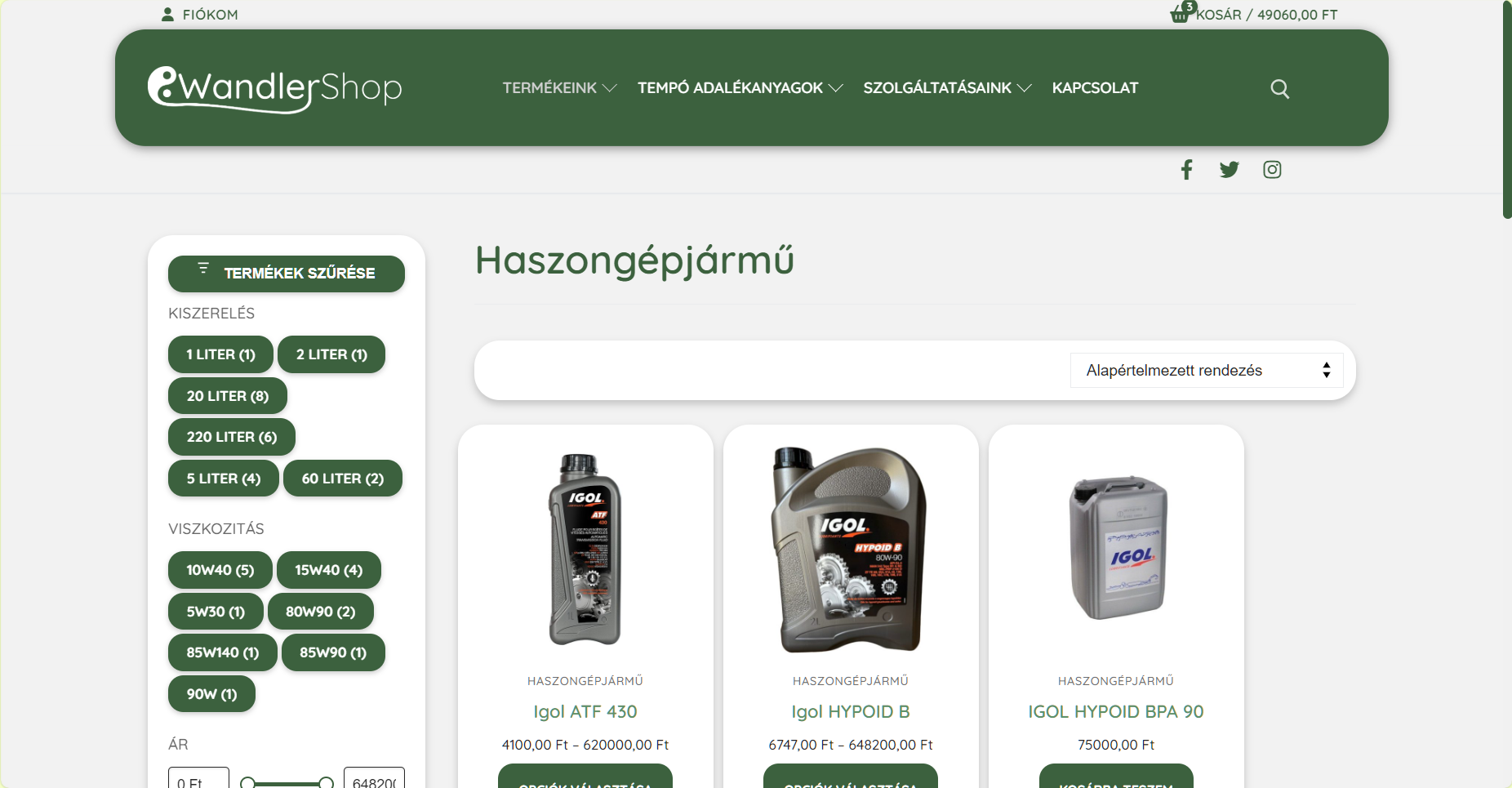Image resolution: width=1512 pixels, height=788 pixels.
Task: Visit the Facebook page icon
Action: point(1186,169)
